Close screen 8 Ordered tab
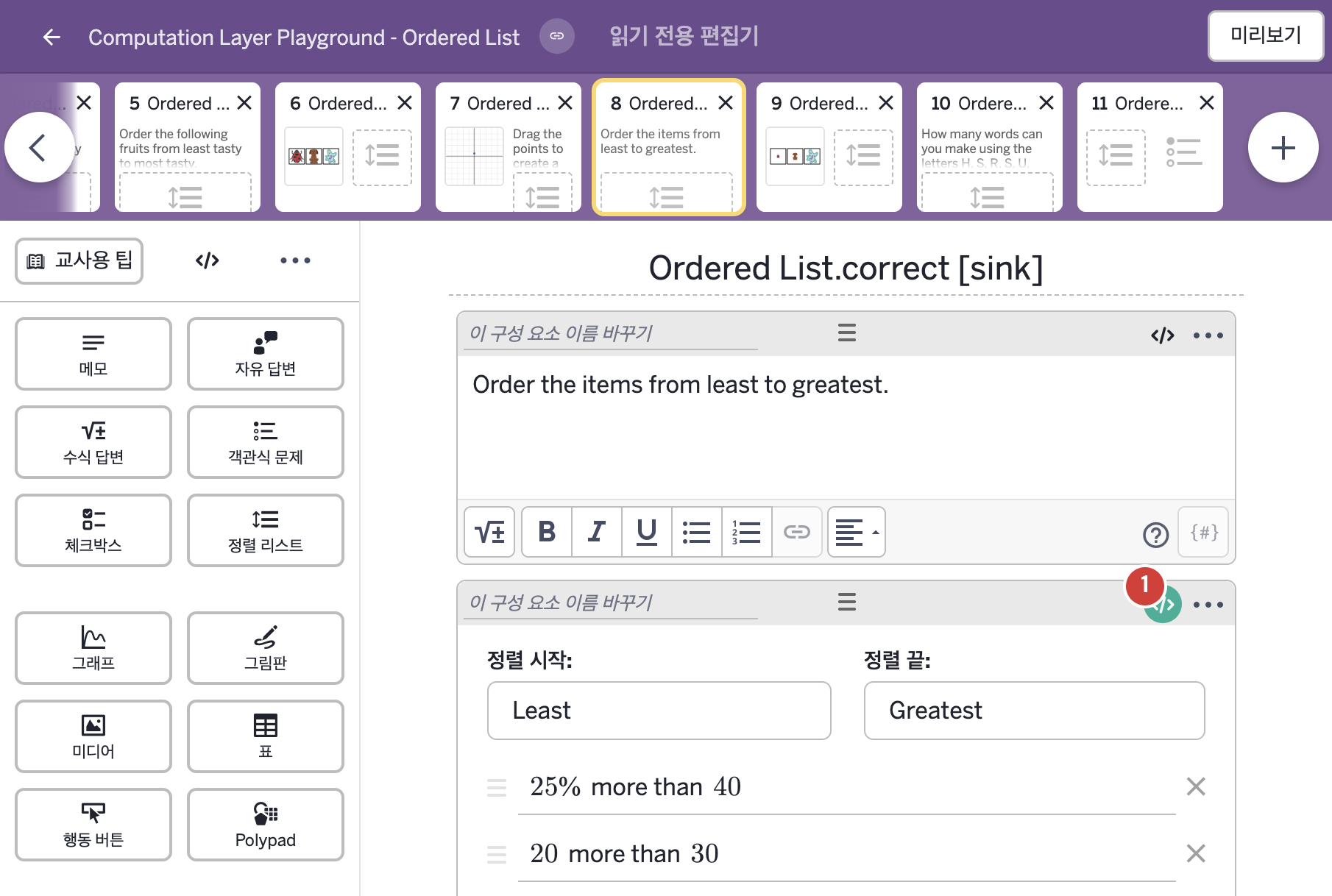 point(726,103)
